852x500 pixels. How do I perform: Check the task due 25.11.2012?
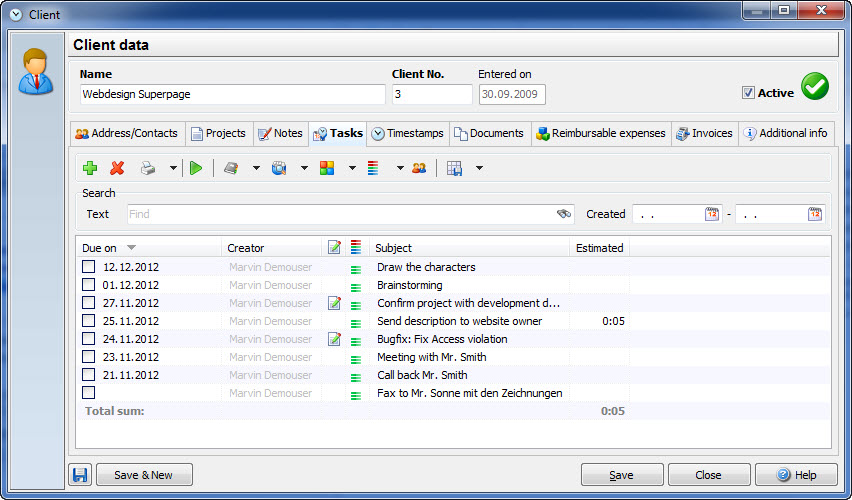89,320
